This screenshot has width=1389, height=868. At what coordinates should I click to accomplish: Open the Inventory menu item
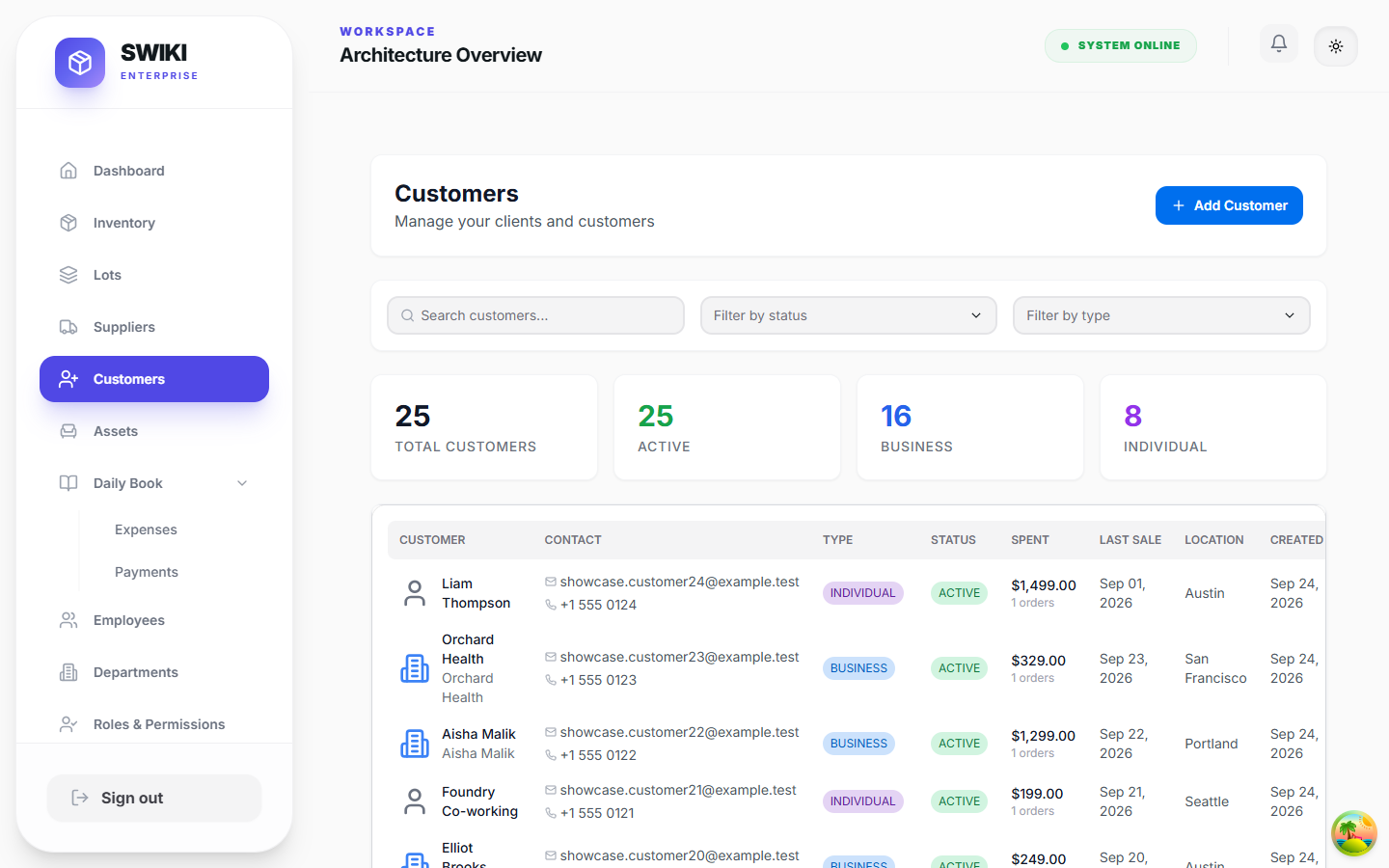154,223
